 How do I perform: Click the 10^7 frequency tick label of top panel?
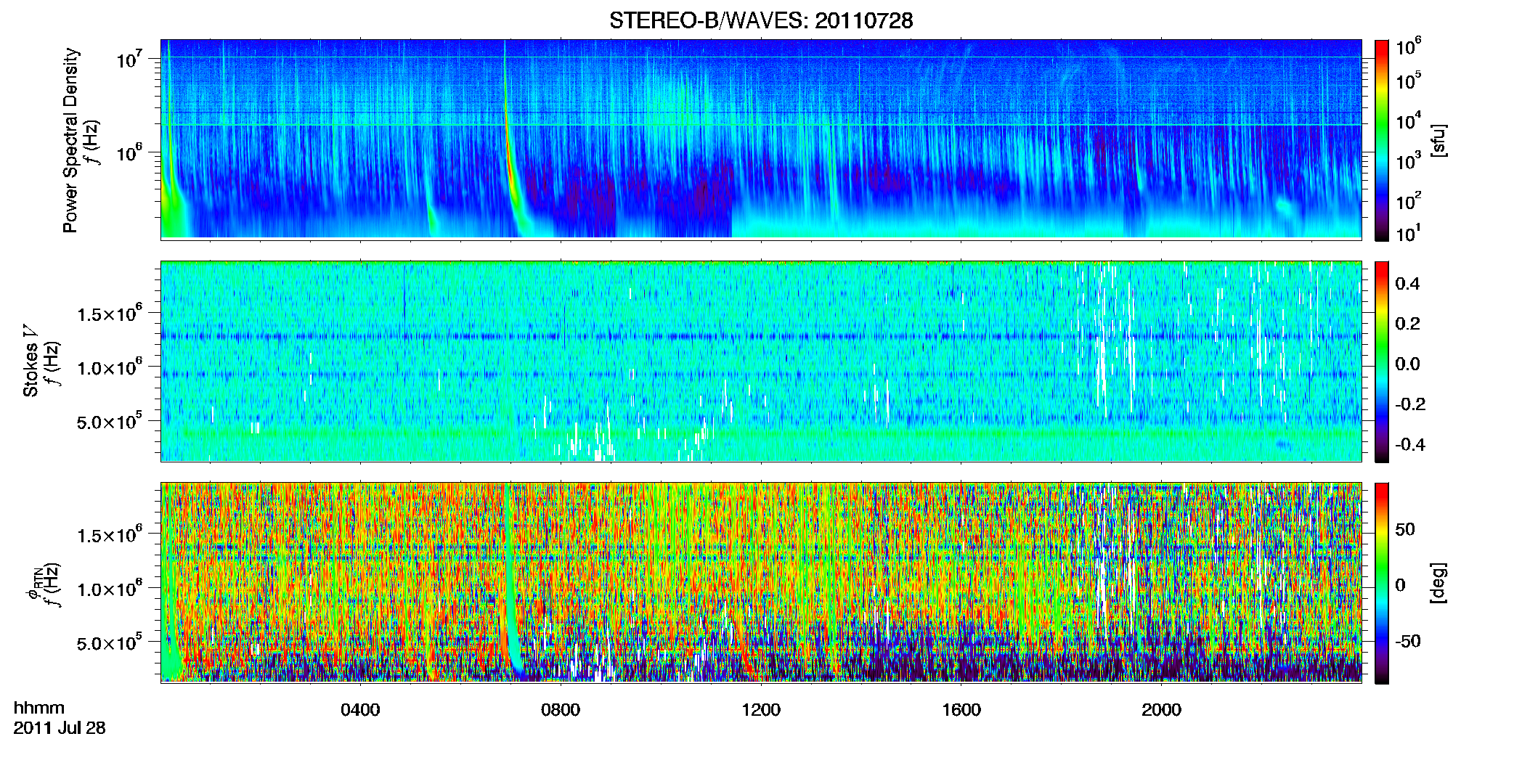pos(129,59)
